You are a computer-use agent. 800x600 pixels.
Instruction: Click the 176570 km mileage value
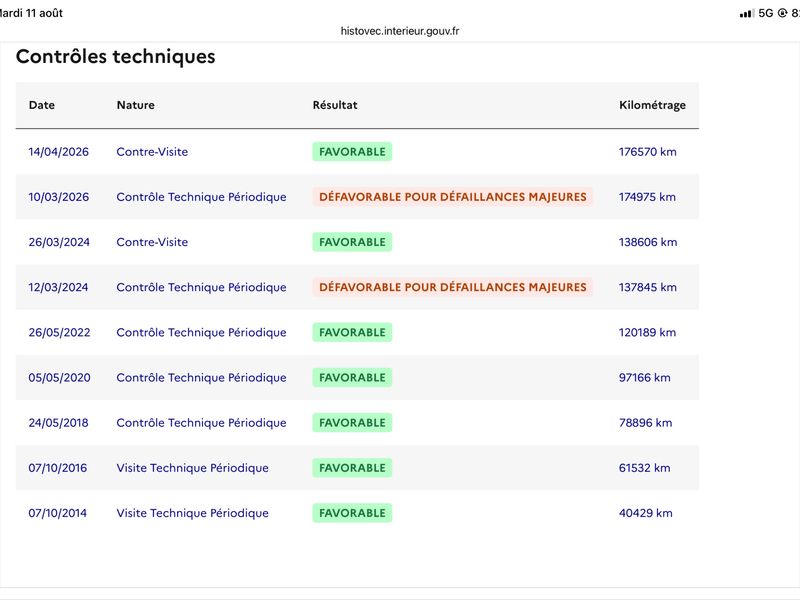click(647, 152)
